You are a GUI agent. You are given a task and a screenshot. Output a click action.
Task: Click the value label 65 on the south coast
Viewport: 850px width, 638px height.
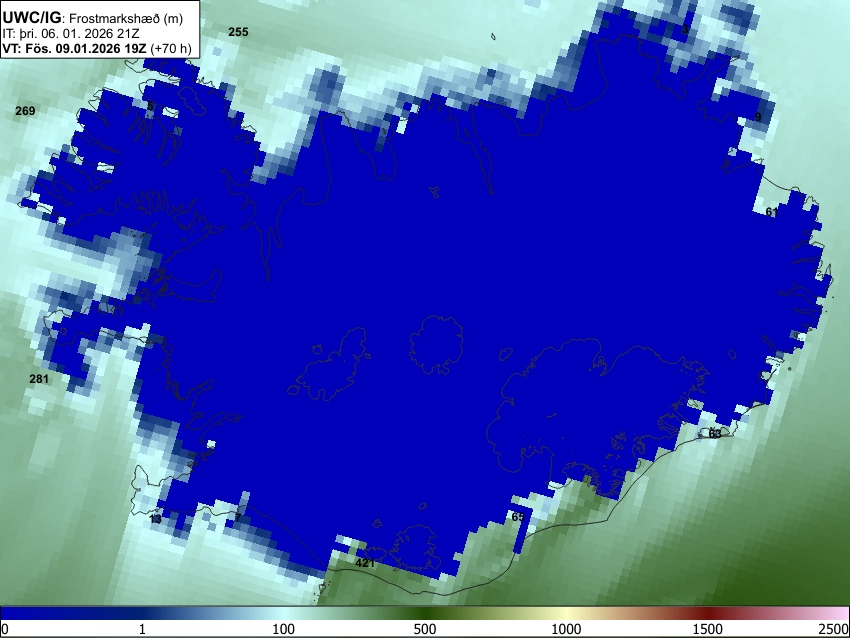coord(518,517)
